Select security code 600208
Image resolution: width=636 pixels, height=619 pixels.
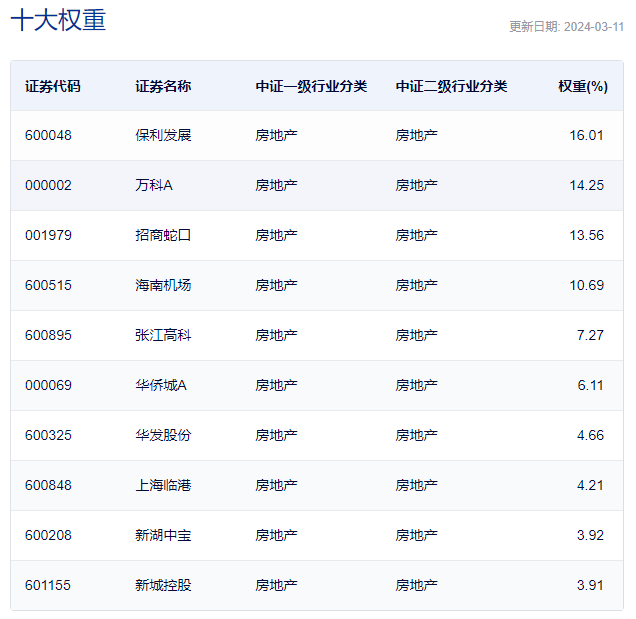[48, 535]
